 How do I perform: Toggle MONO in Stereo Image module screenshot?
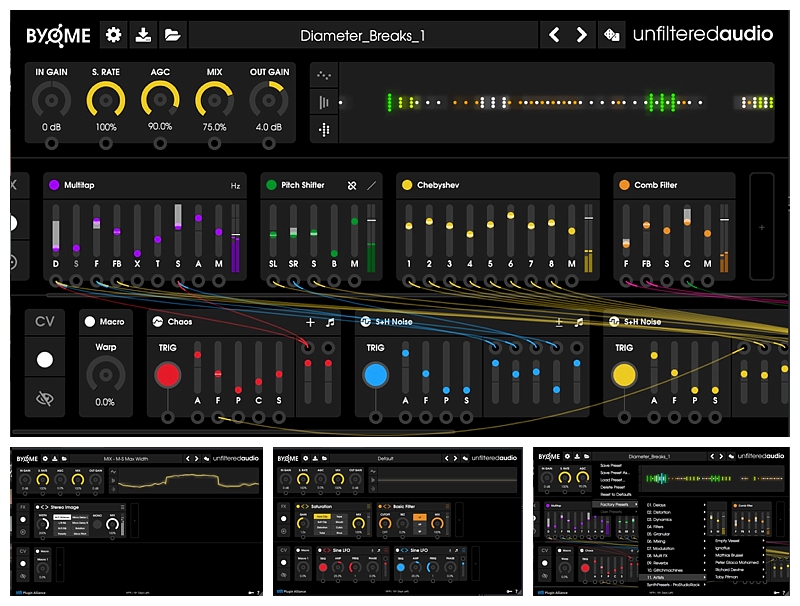click(97, 524)
